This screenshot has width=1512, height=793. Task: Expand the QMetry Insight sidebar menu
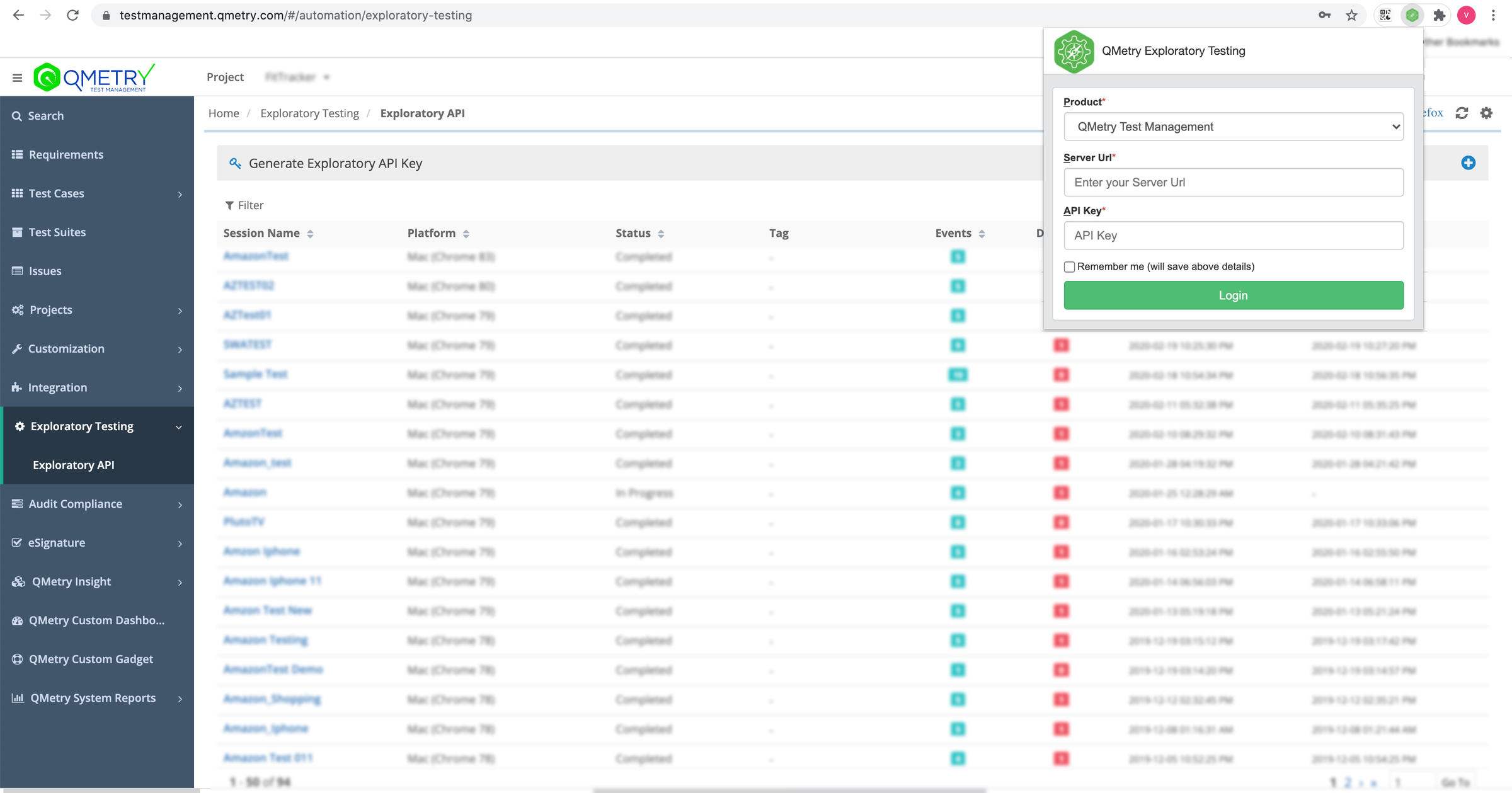[x=180, y=582]
